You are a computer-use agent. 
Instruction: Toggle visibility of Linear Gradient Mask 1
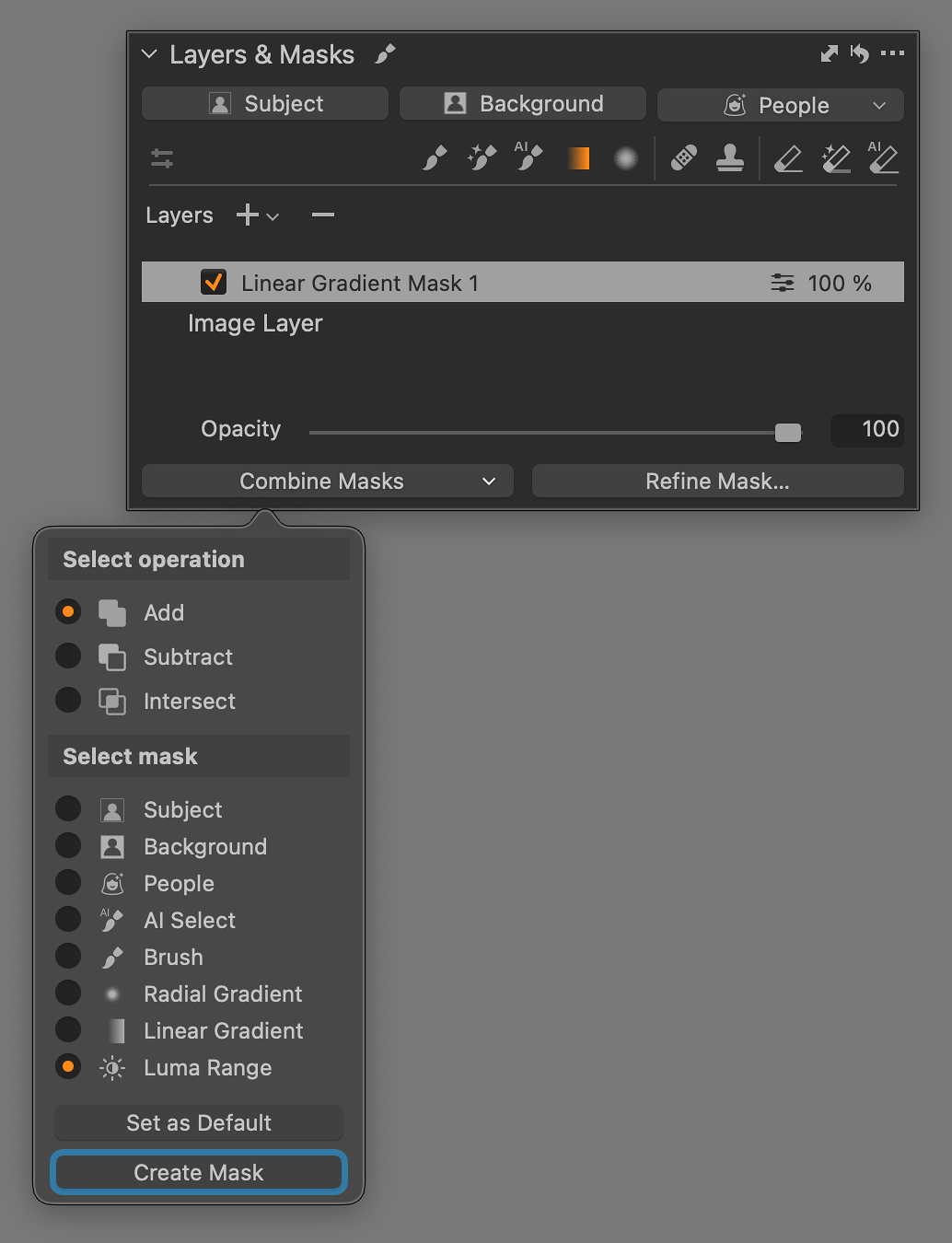tap(213, 283)
